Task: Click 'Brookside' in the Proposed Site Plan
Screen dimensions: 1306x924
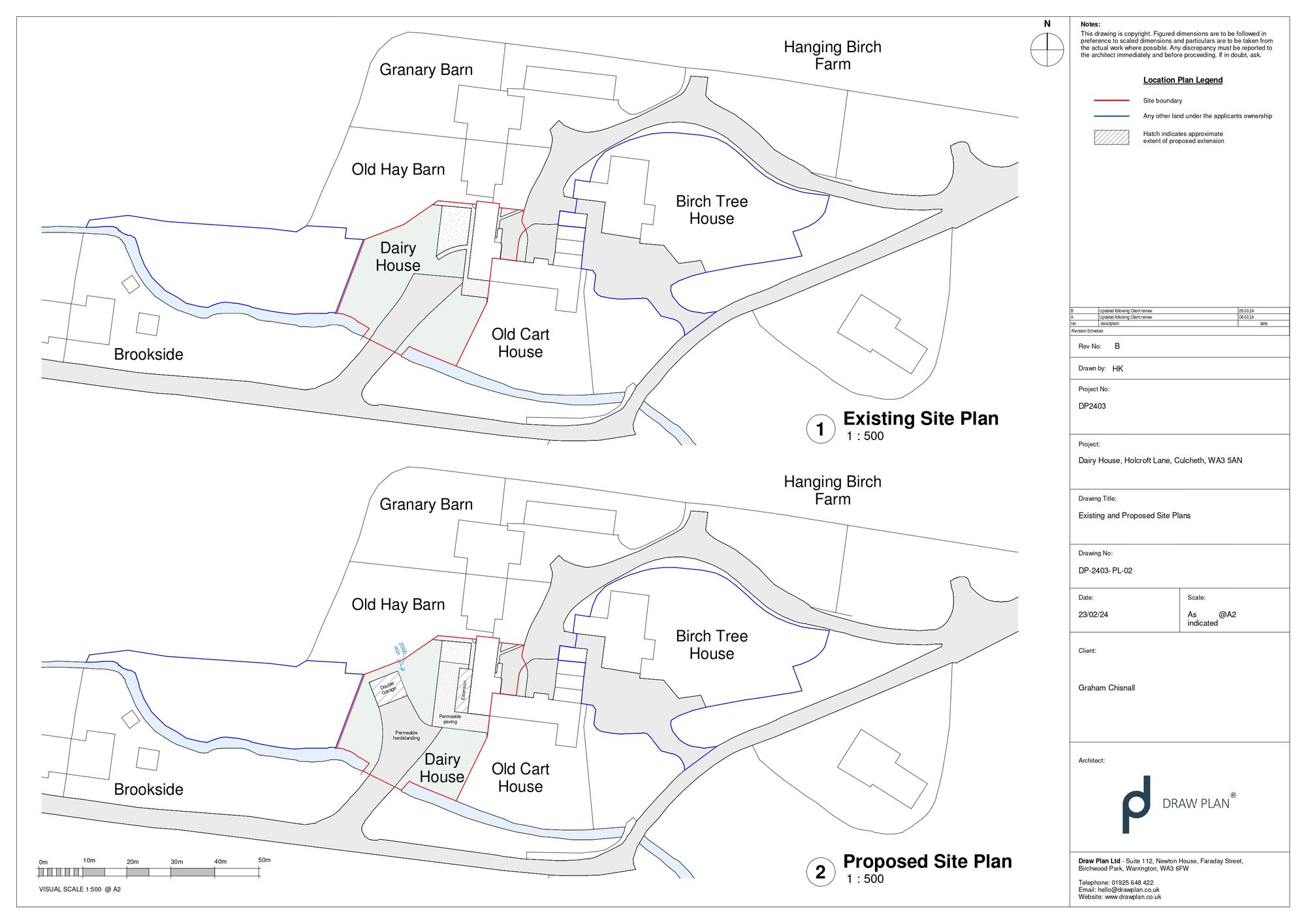Action: click(148, 789)
